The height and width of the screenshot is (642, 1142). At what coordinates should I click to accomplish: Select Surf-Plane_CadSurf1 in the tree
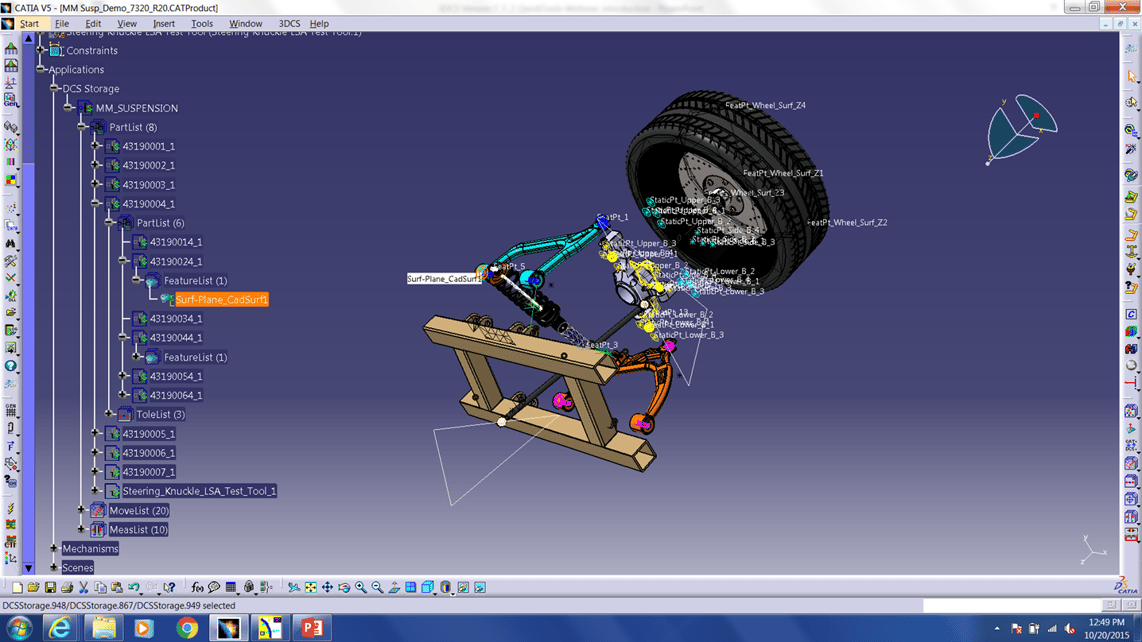point(222,298)
